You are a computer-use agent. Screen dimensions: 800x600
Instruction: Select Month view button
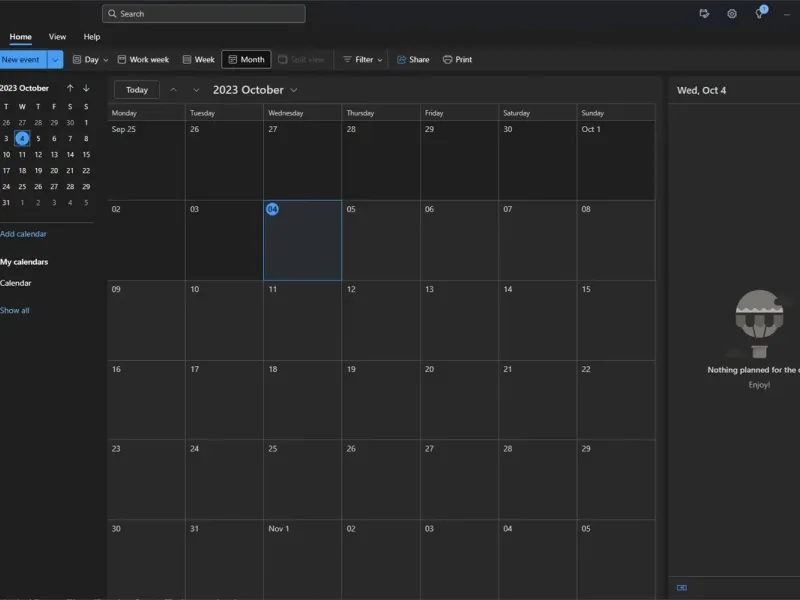click(246, 59)
